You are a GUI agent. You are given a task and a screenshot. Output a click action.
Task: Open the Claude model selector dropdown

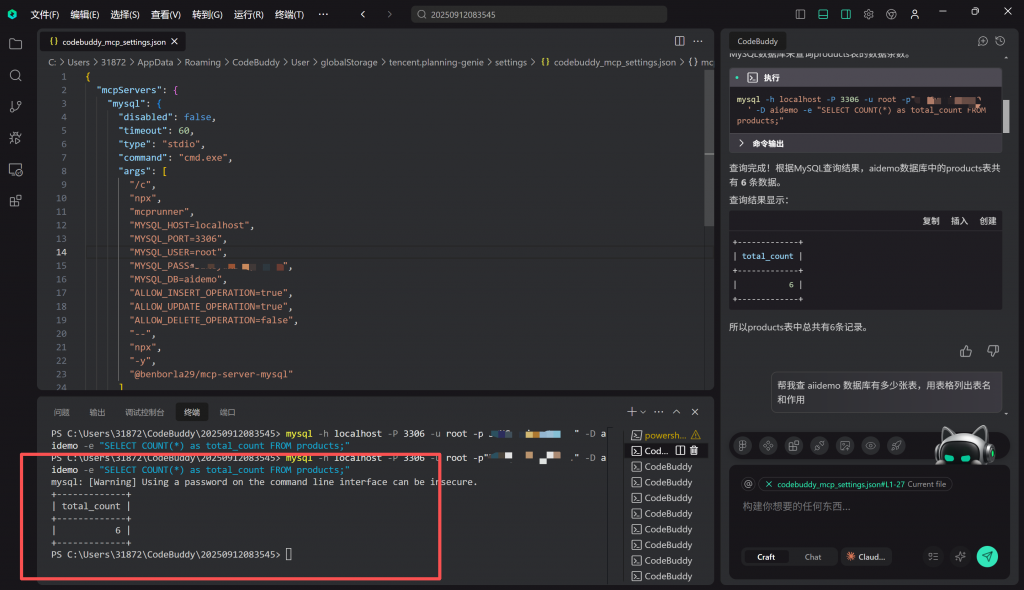(865, 557)
